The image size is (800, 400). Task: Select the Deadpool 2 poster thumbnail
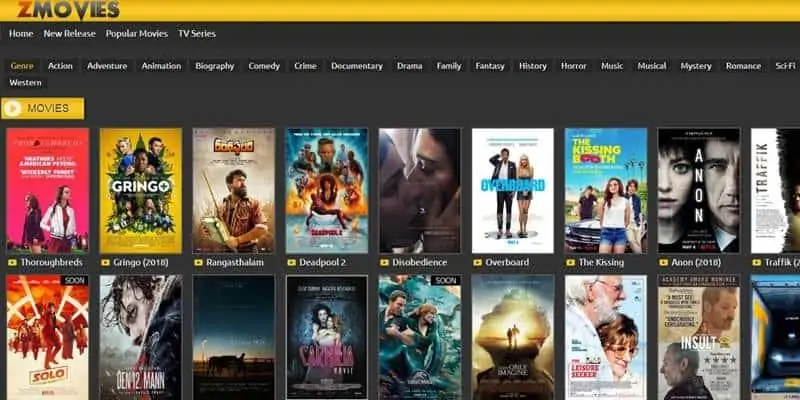(x=326, y=190)
